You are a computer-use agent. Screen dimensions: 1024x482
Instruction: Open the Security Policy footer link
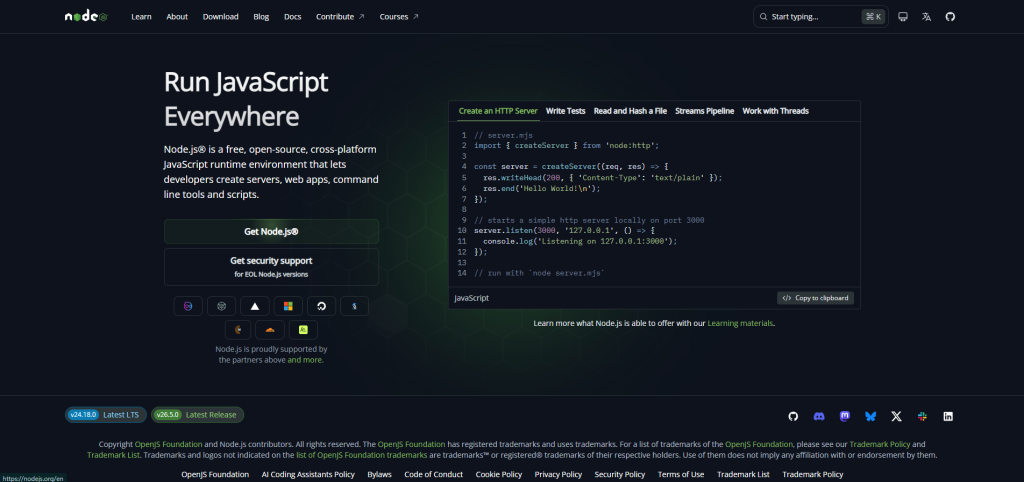(620, 475)
